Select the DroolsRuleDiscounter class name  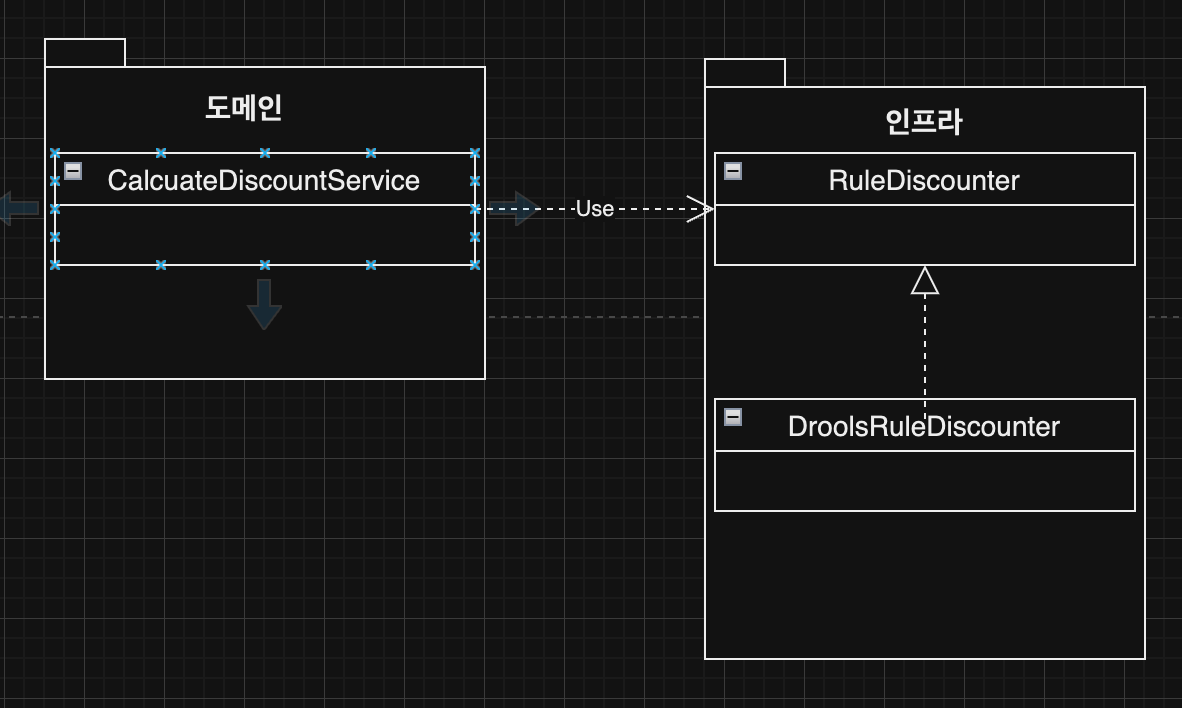(924, 427)
